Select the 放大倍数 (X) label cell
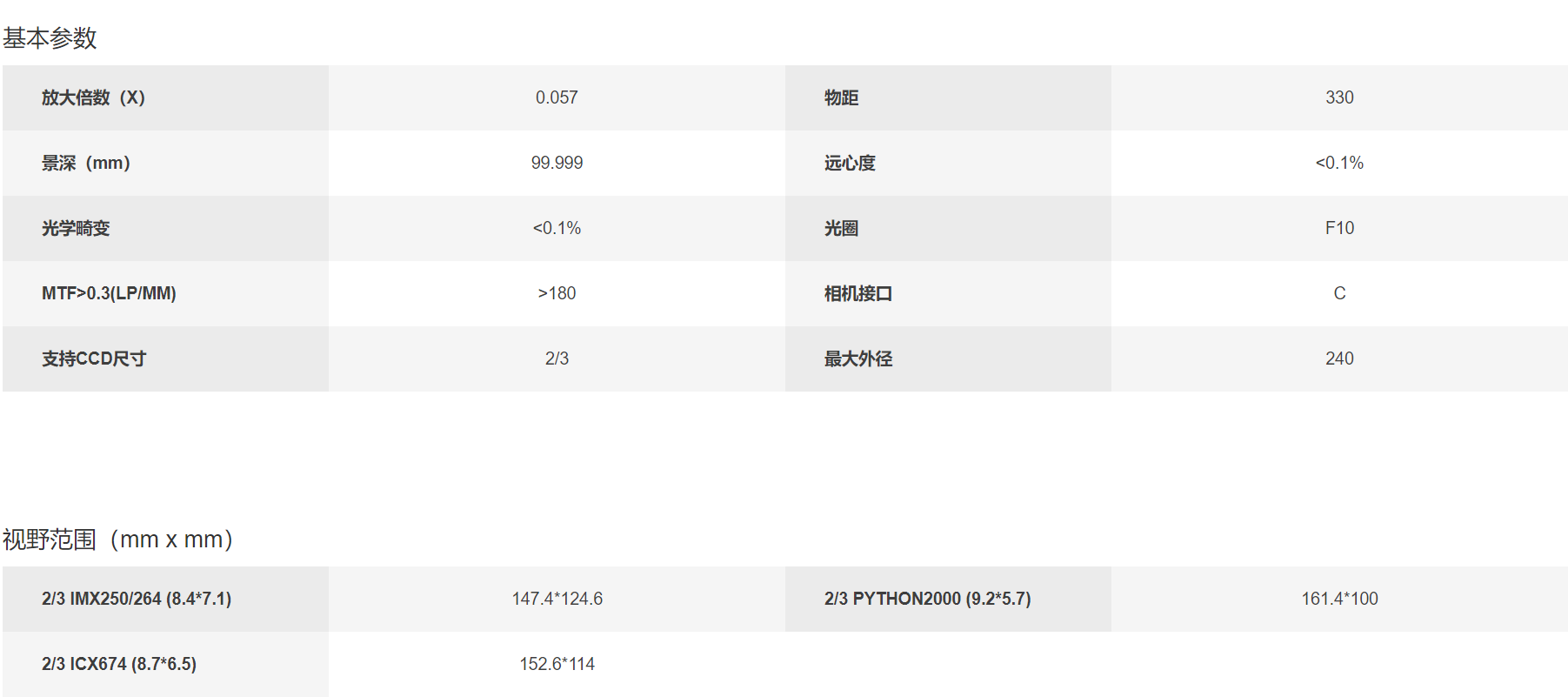Image resolution: width=1568 pixels, height=697 pixels. point(165,97)
